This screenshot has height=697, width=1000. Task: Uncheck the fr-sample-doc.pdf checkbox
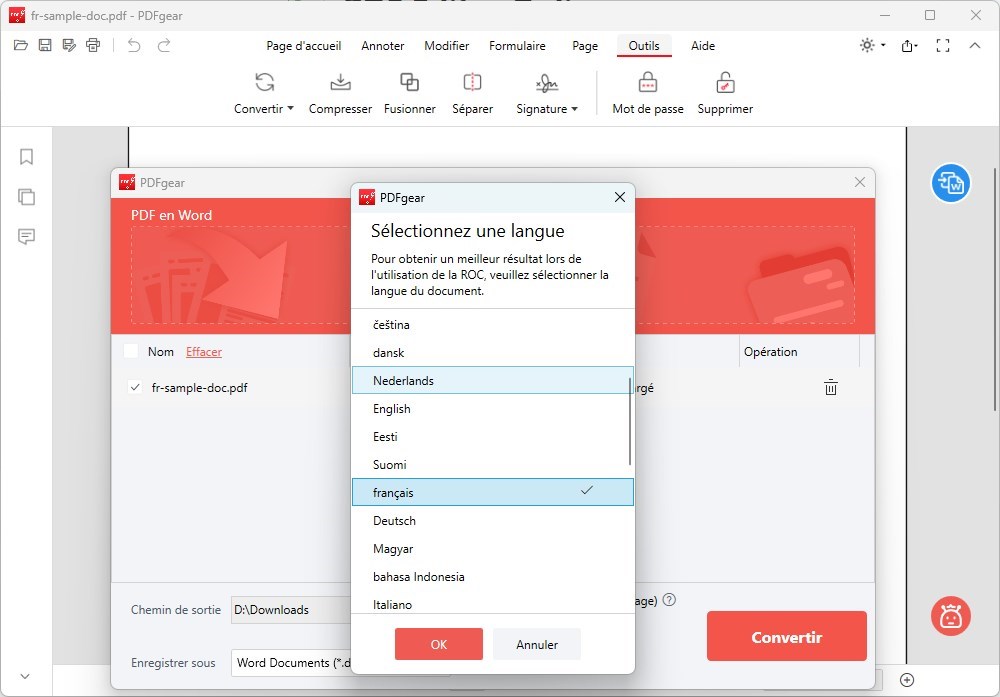pyautogui.click(x=135, y=388)
